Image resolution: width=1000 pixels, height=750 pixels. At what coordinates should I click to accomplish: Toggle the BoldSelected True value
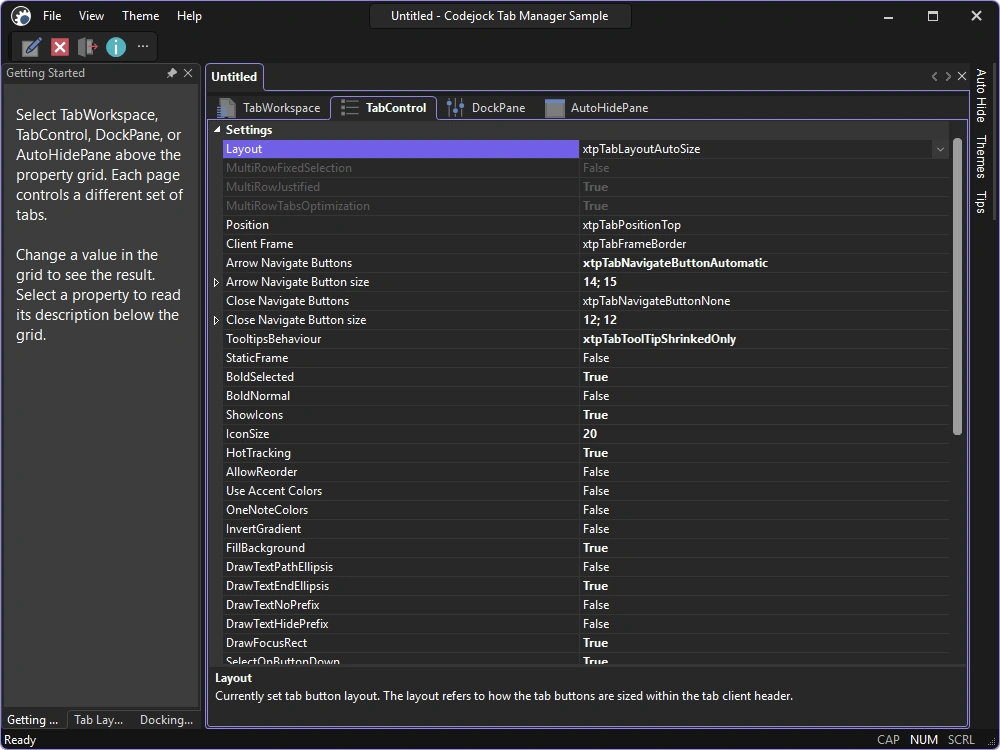[x=595, y=377]
